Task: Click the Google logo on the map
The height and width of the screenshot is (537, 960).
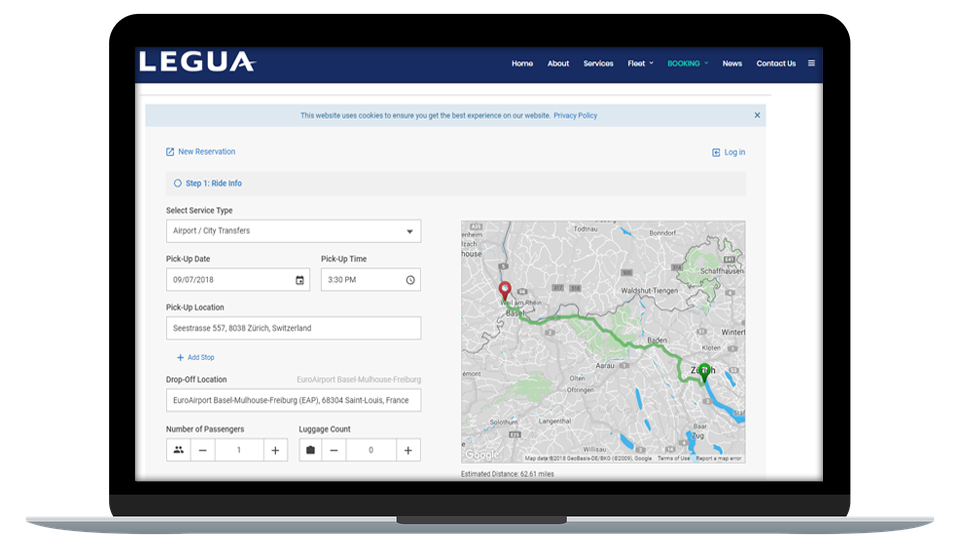Action: pos(482,455)
